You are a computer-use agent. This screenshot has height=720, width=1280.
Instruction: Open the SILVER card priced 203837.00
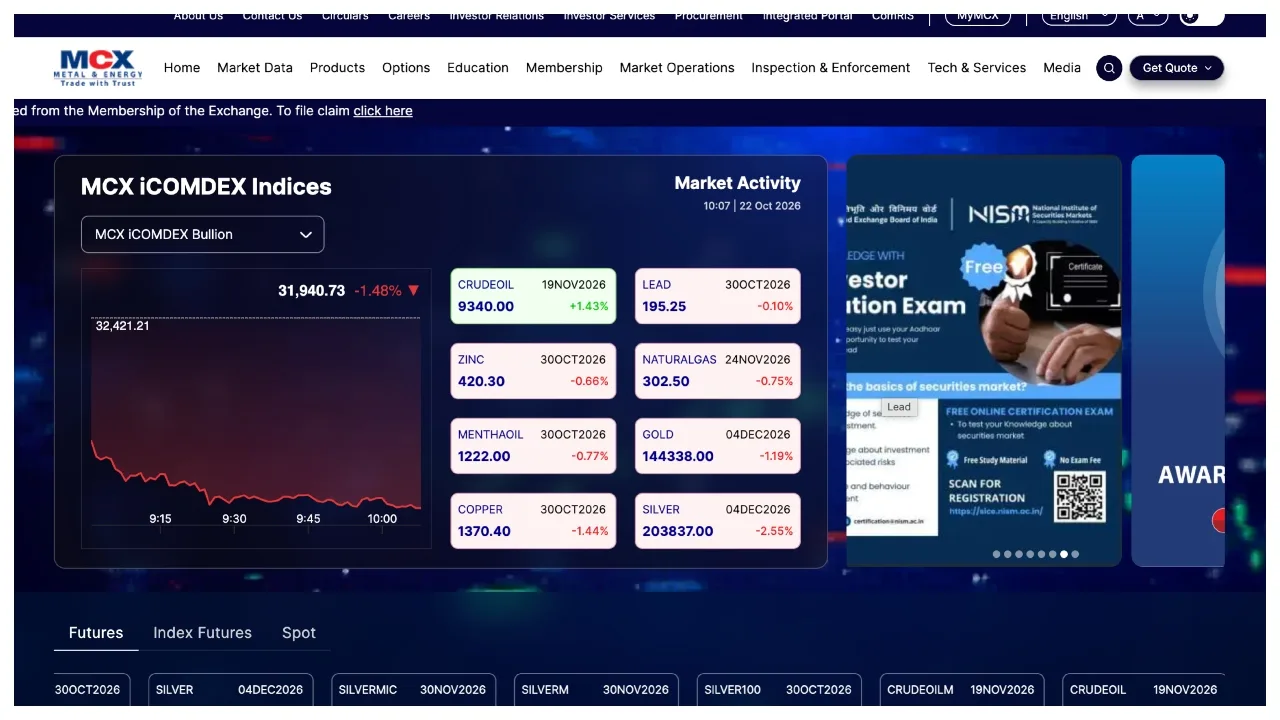[718, 521]
